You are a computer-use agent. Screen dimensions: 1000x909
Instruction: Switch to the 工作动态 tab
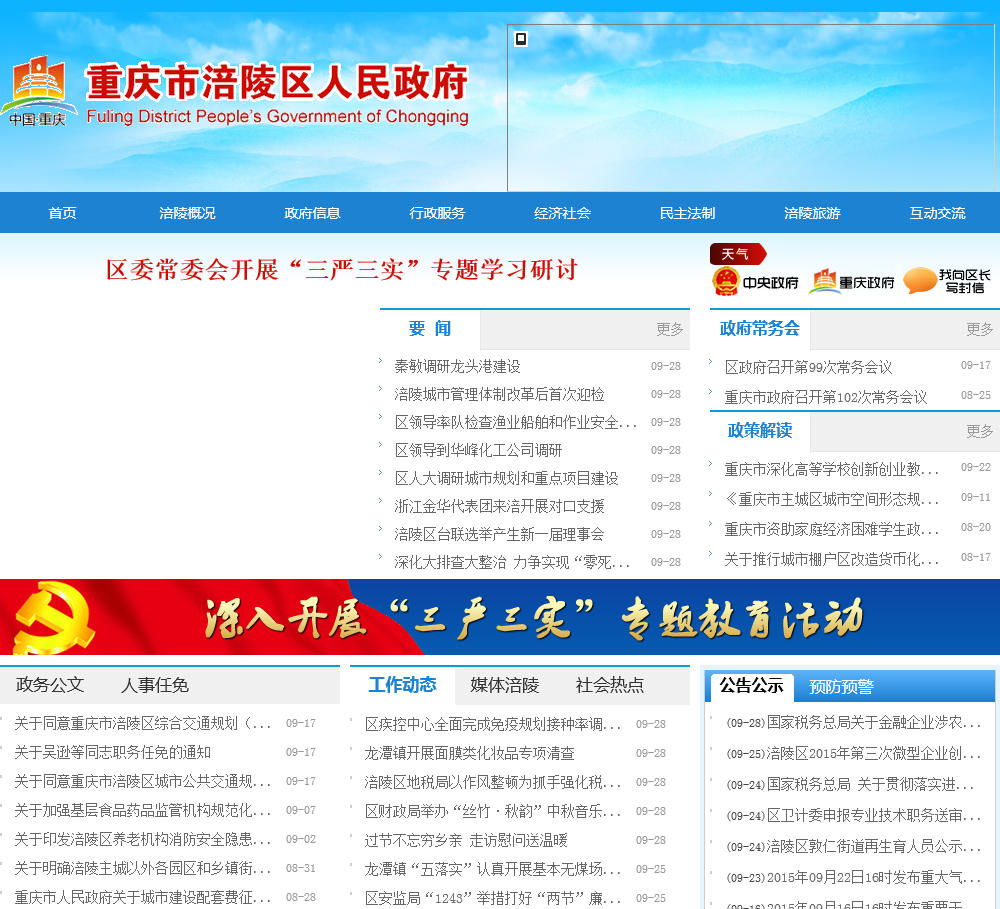(x=402, y=685)
